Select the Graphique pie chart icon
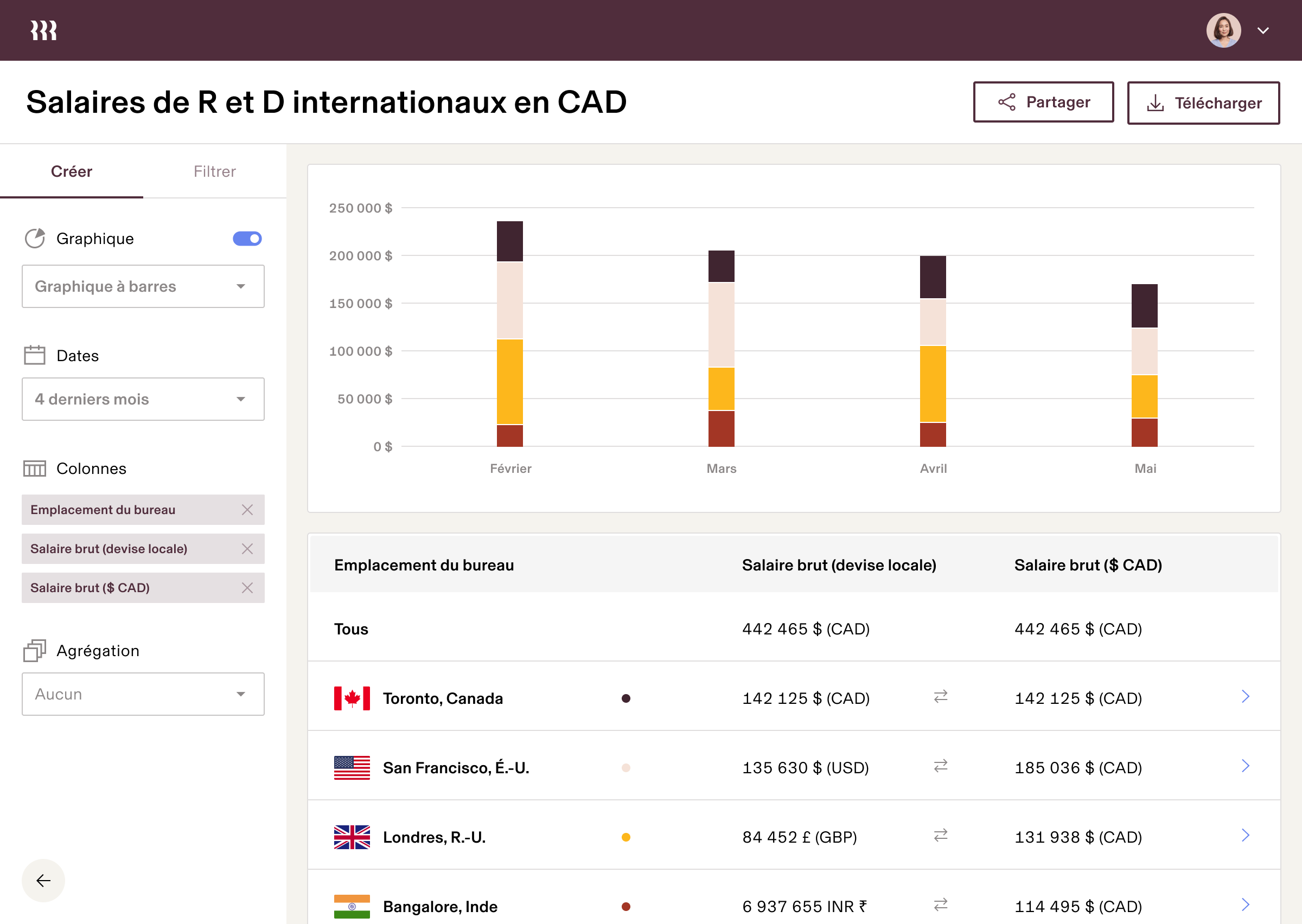The width and height of the screenshot is (1302, 924). coord(35,239)
